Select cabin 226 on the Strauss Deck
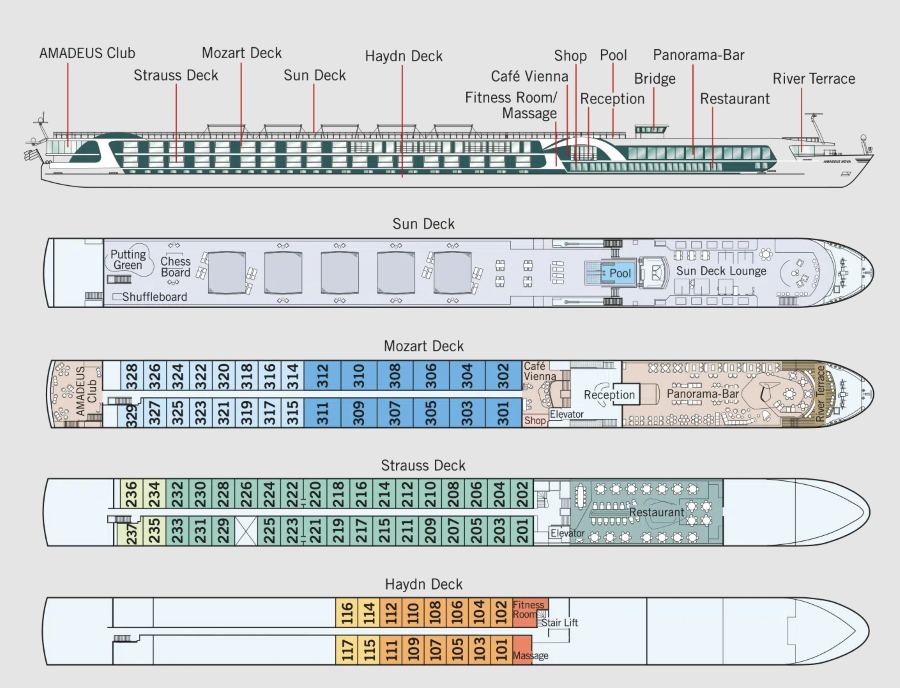 pyautogui.click(x=246, y=493)
